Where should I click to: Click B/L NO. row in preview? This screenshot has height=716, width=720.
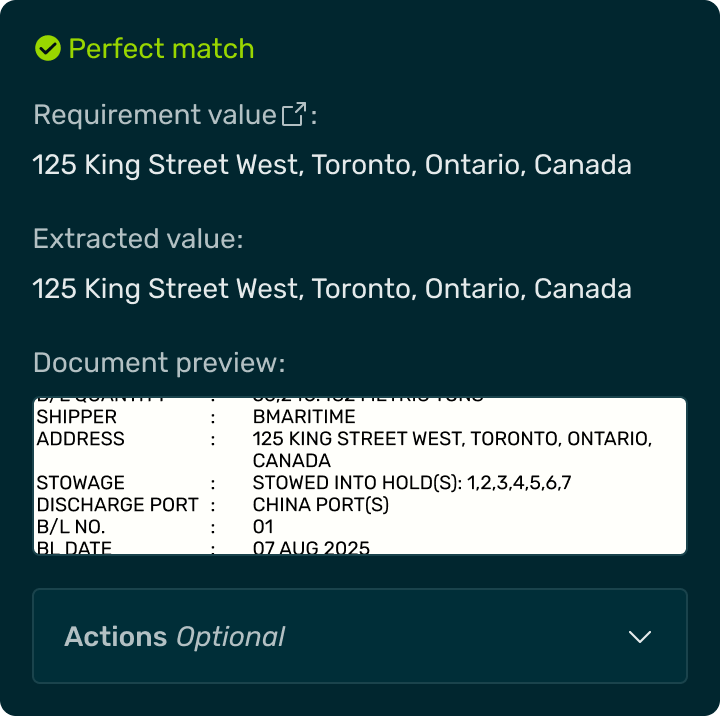coord(70,527)
